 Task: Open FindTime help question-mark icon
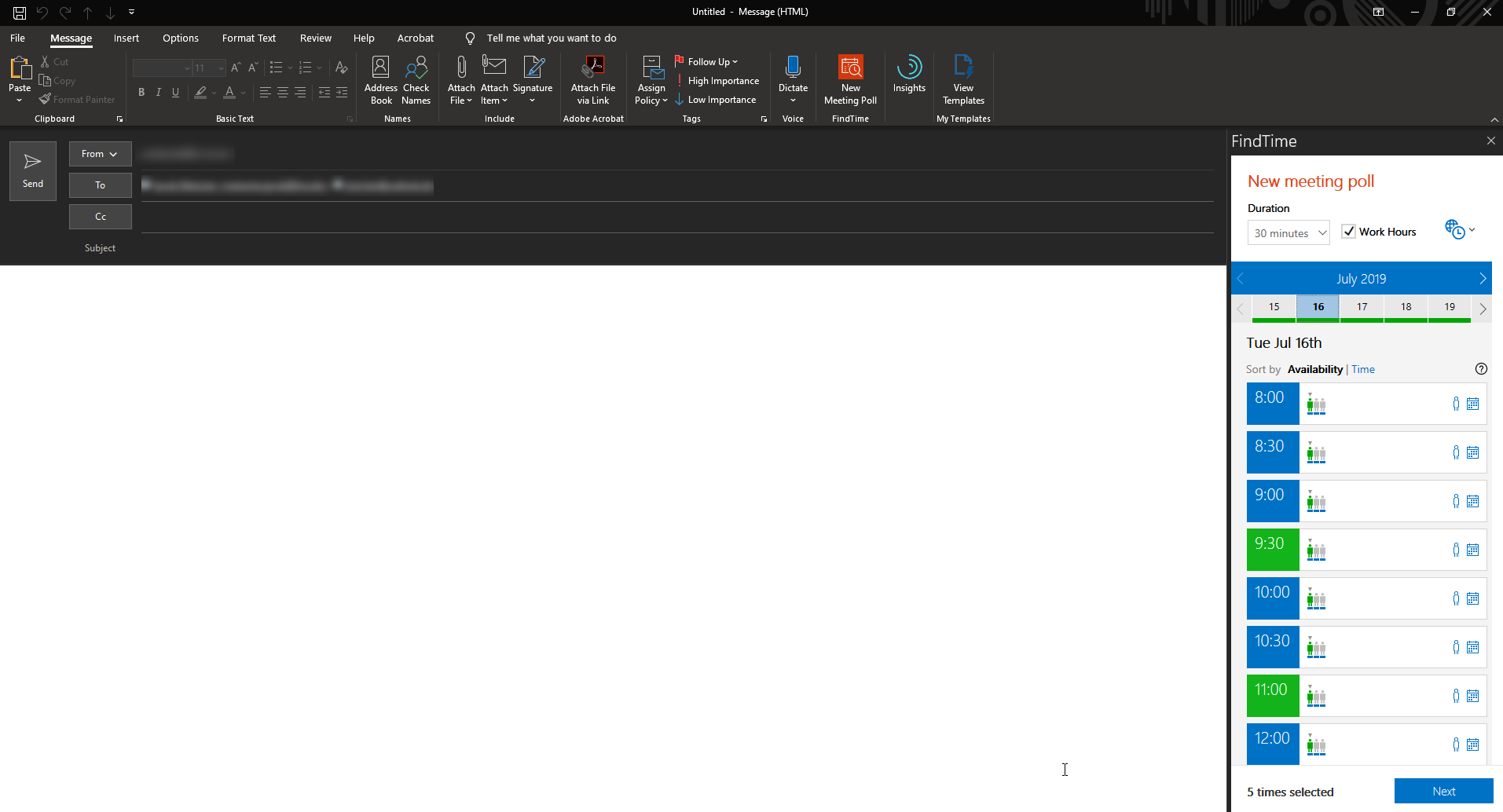[1481, 369]
